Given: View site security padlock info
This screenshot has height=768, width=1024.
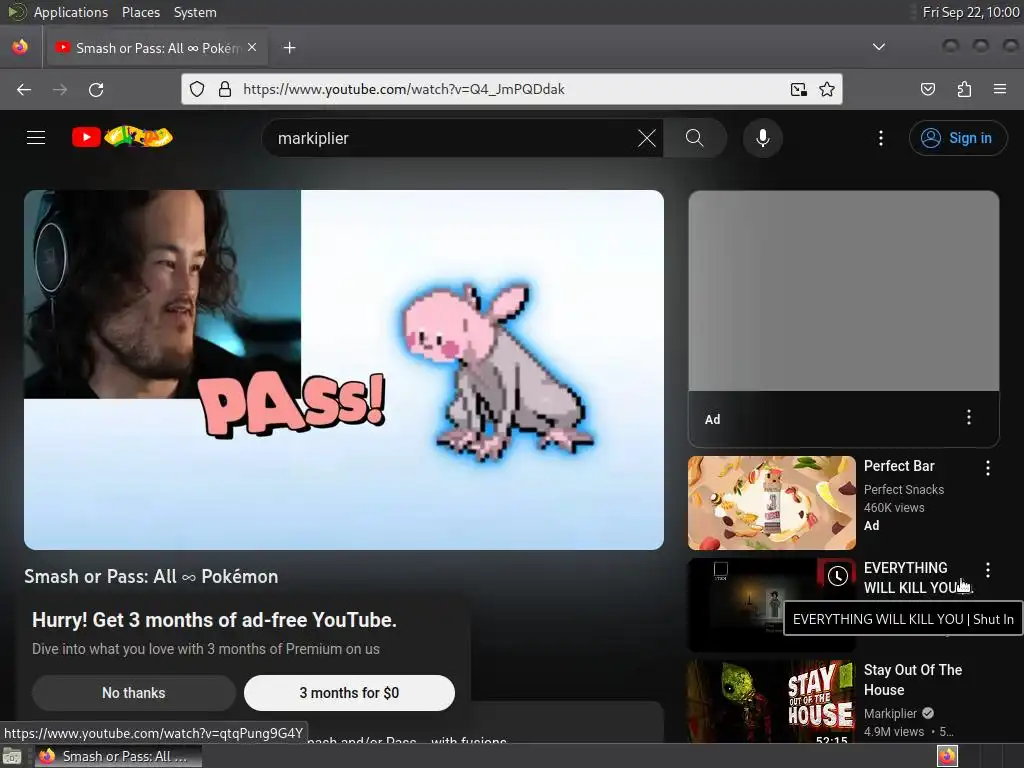Looking at the screenshot, I should [225, 89].
